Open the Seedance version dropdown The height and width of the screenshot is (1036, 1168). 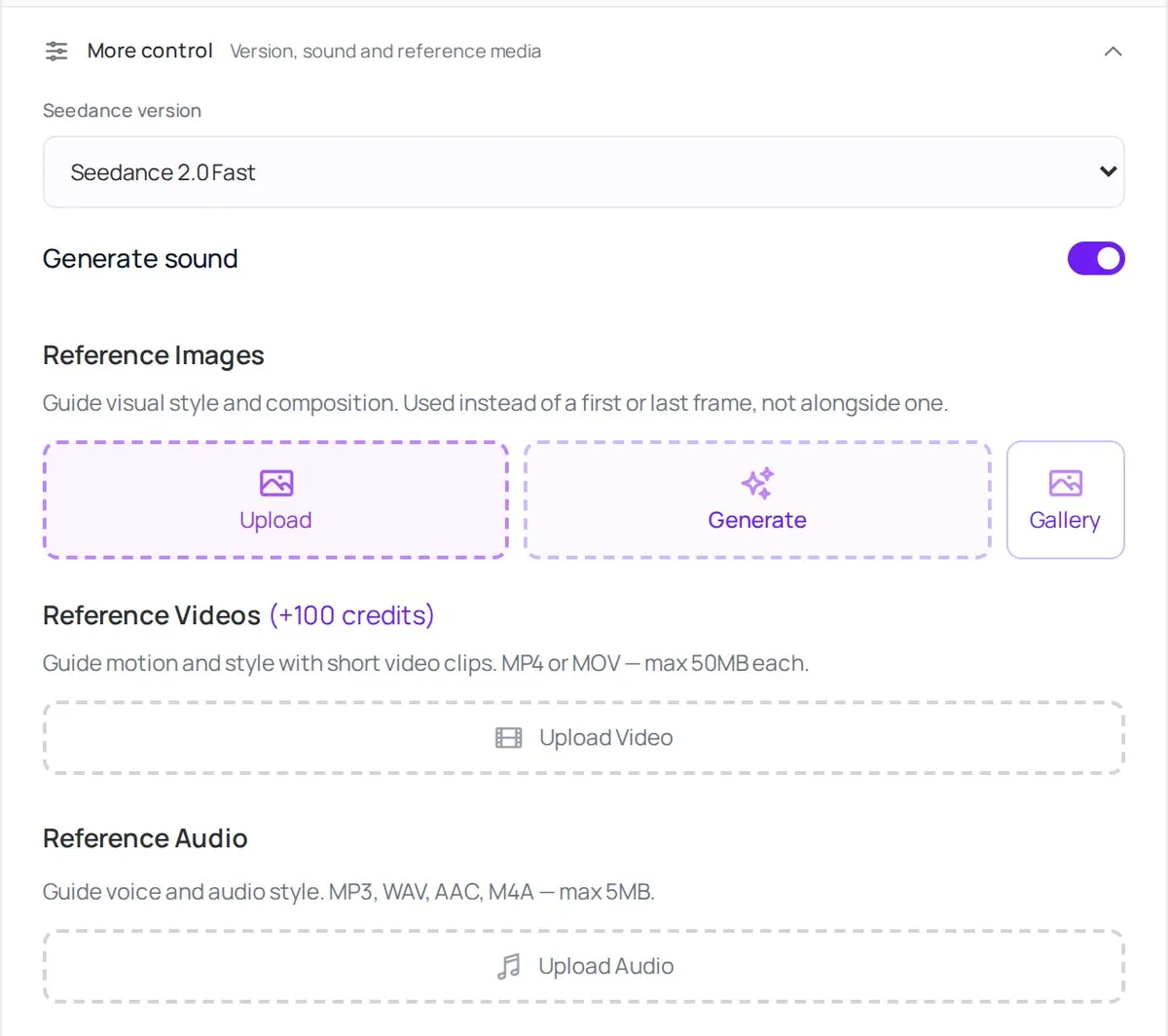[584, 172]
